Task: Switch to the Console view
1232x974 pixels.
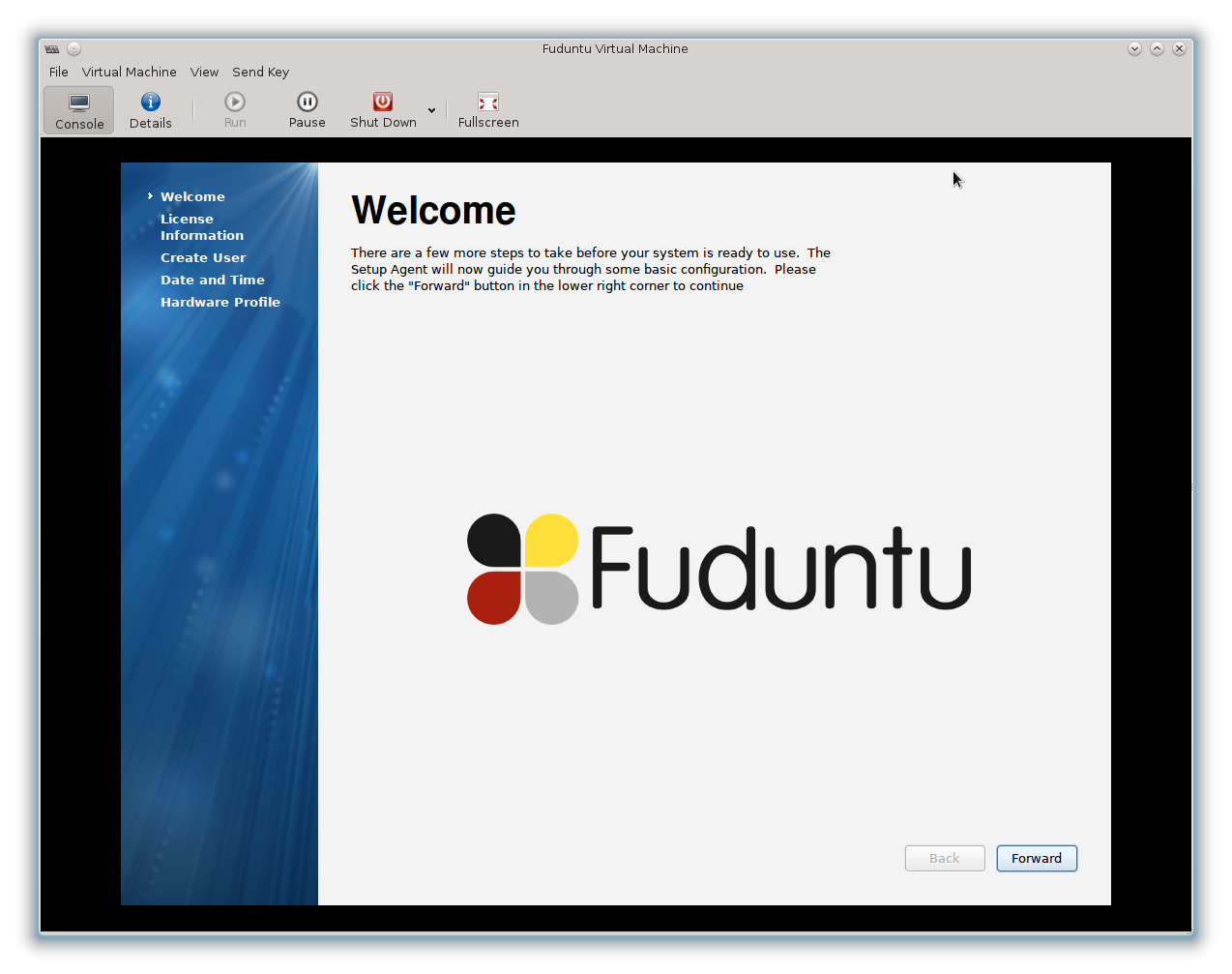Action: click(79, 110)
